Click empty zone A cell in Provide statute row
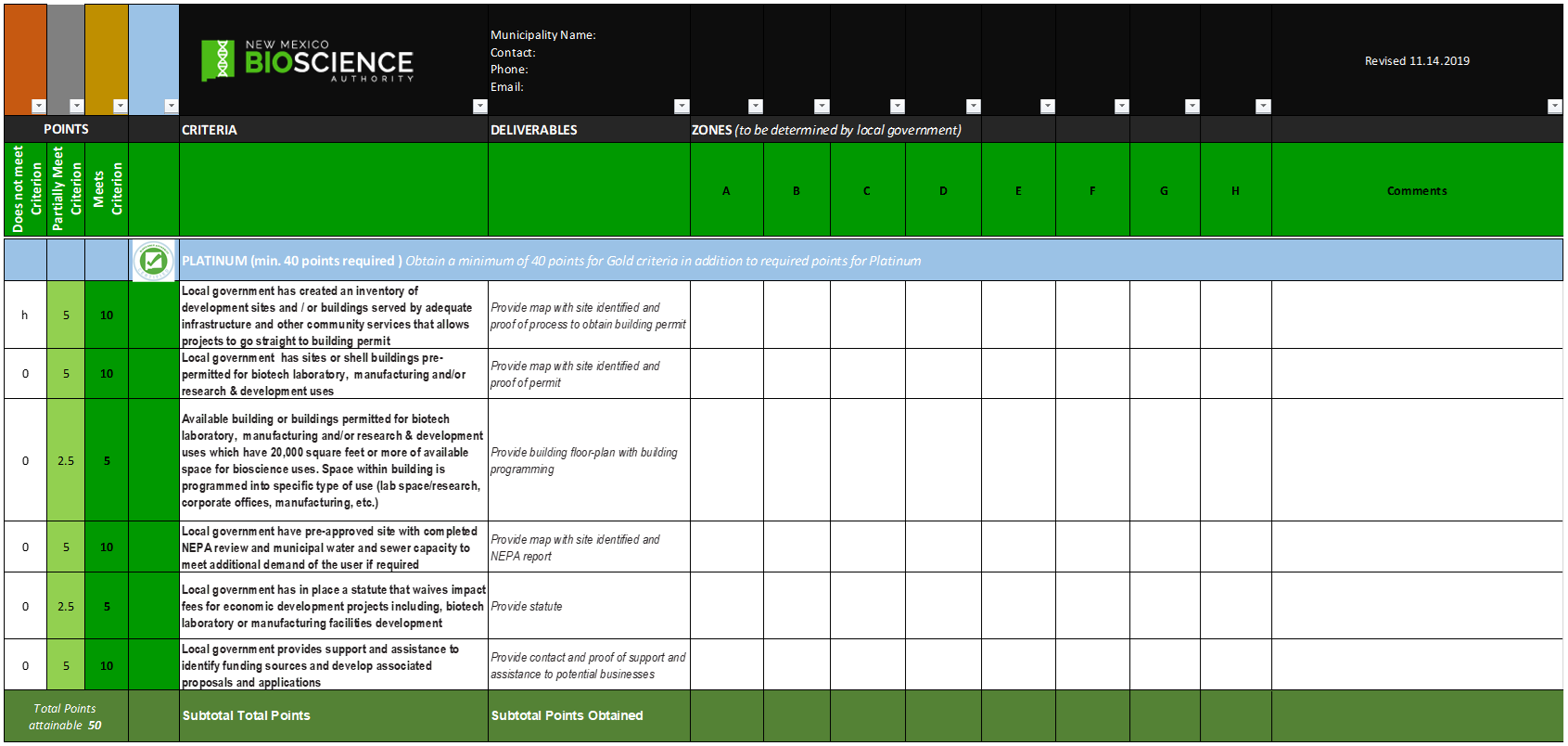 [727, 606]
